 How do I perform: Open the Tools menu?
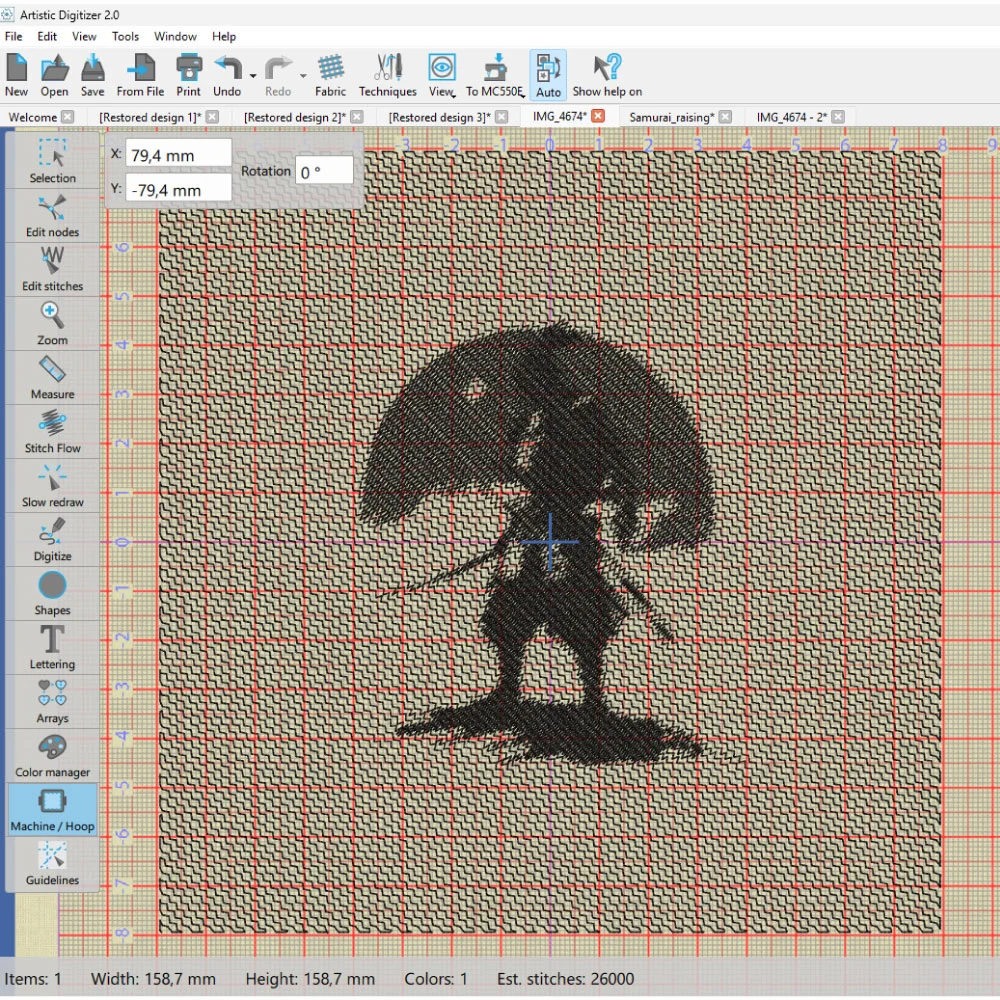[125, 36]
